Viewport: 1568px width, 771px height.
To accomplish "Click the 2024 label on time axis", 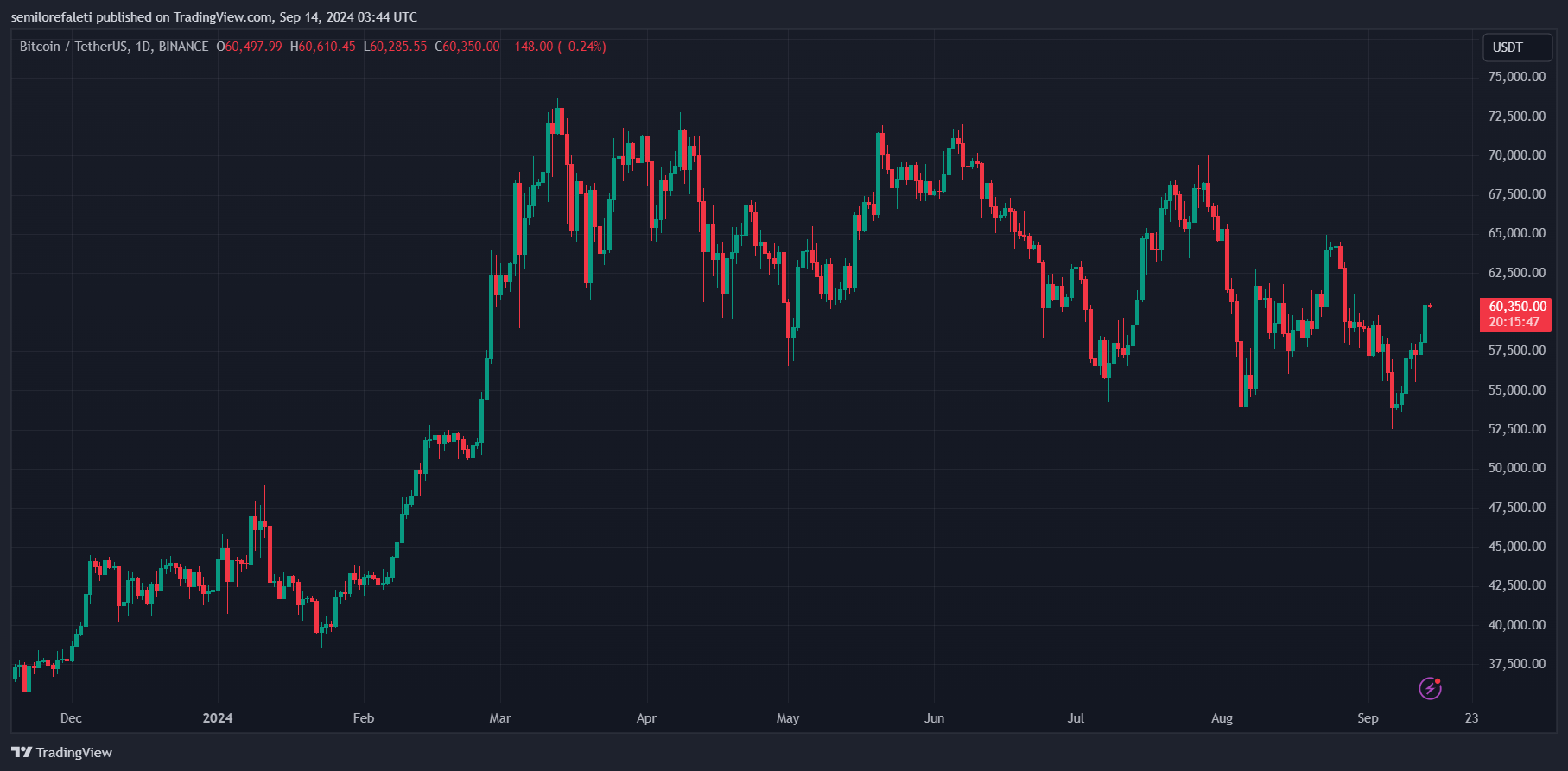I will (218, 718).
